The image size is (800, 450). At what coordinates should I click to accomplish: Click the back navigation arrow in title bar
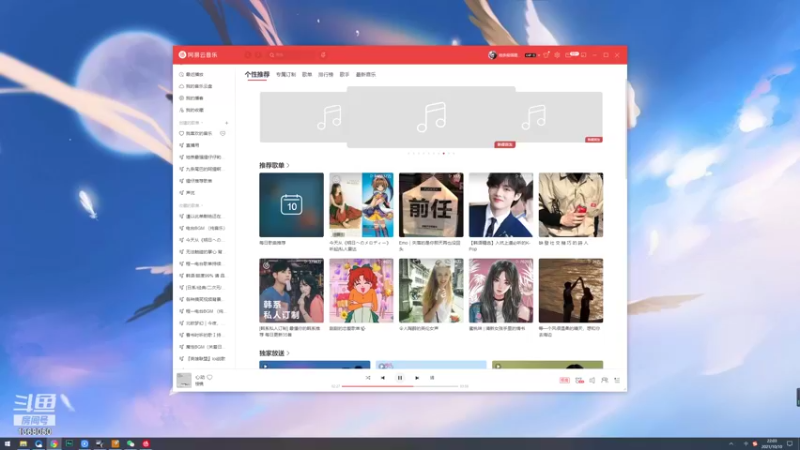(248, 55)
